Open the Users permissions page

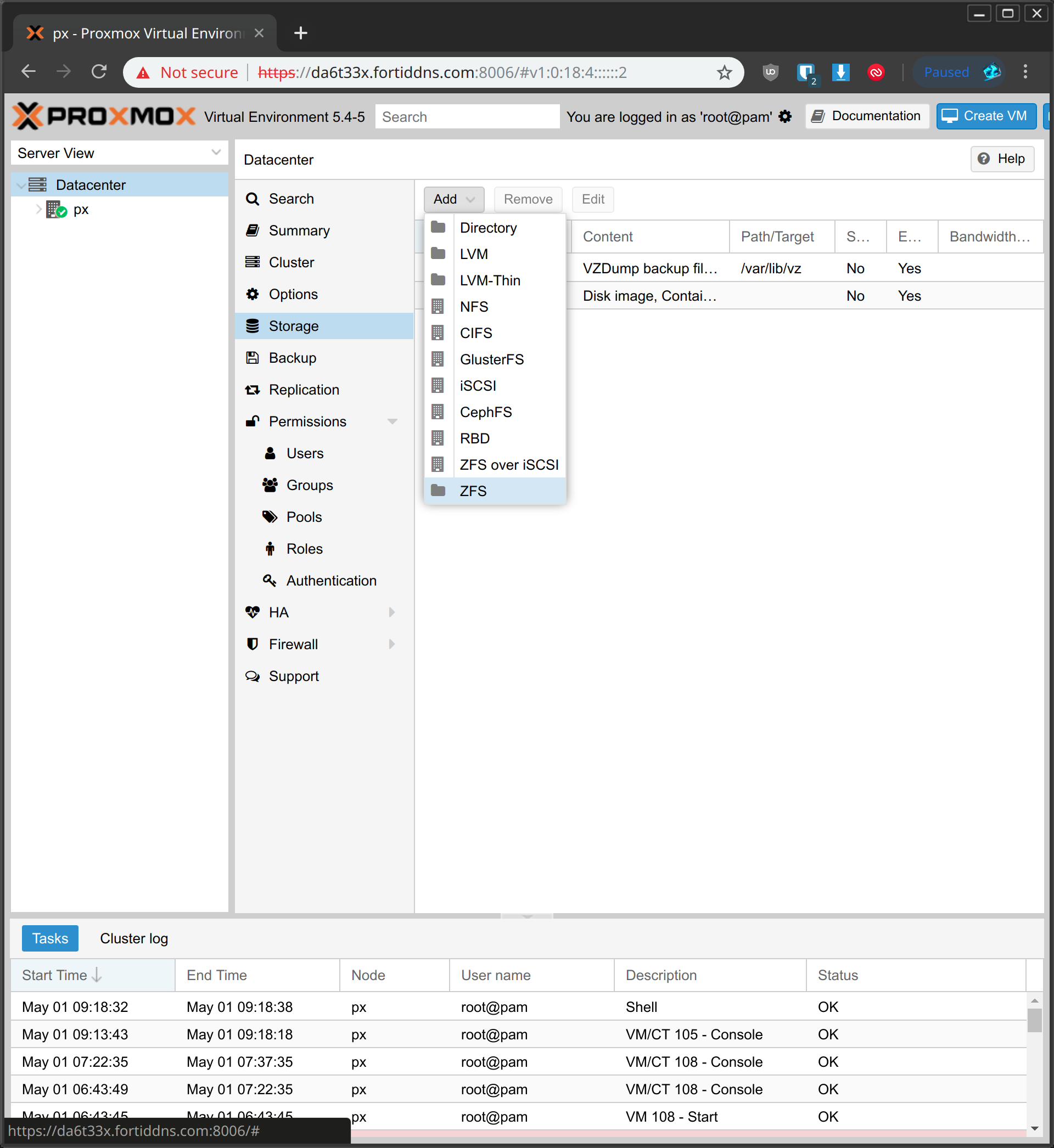click(324, 454)
